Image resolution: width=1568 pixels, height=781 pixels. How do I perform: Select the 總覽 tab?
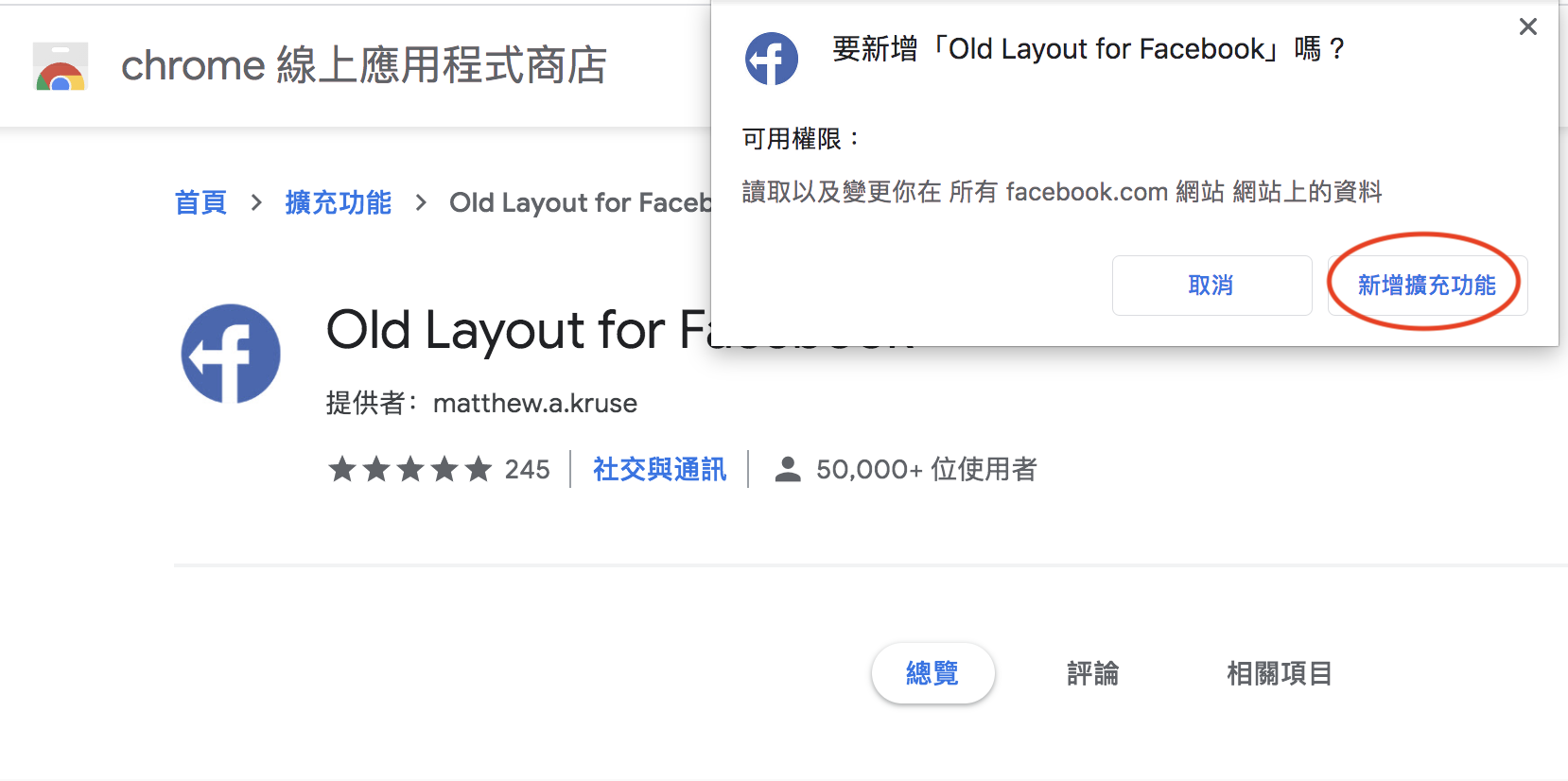pyautogui.click(x=932, y=673)
